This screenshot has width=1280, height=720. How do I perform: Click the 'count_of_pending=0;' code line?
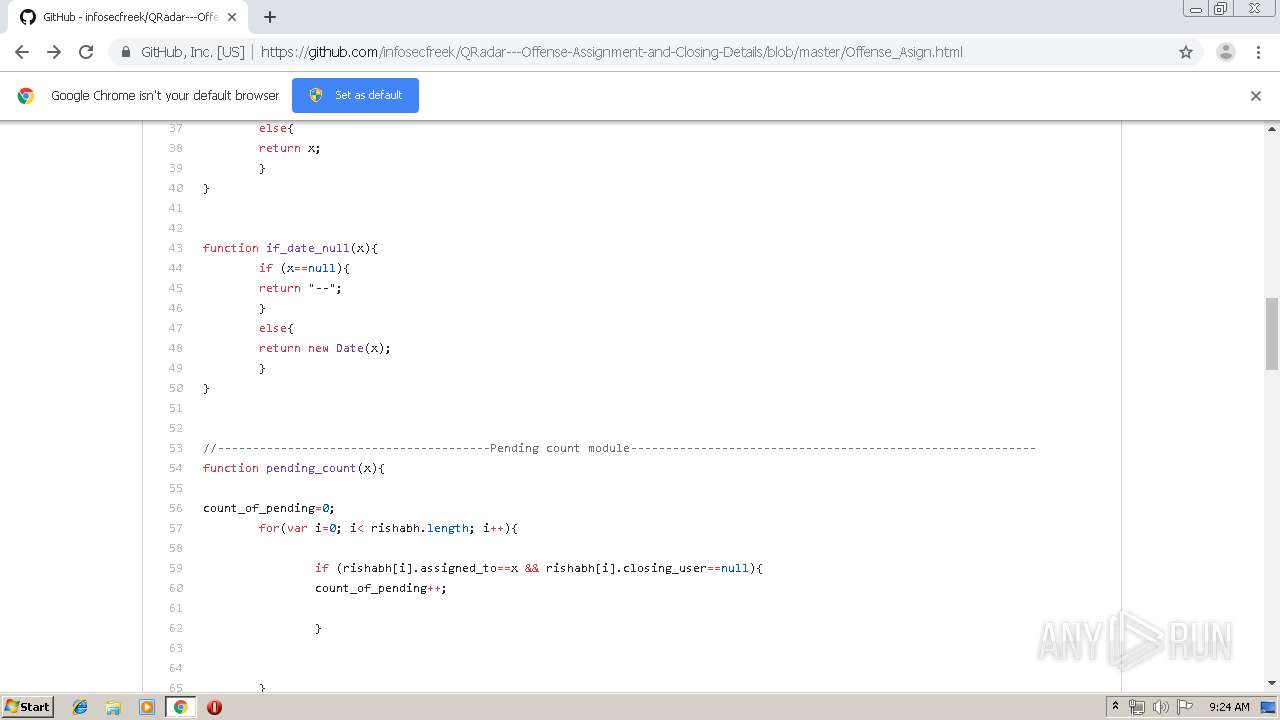point(269,508)
